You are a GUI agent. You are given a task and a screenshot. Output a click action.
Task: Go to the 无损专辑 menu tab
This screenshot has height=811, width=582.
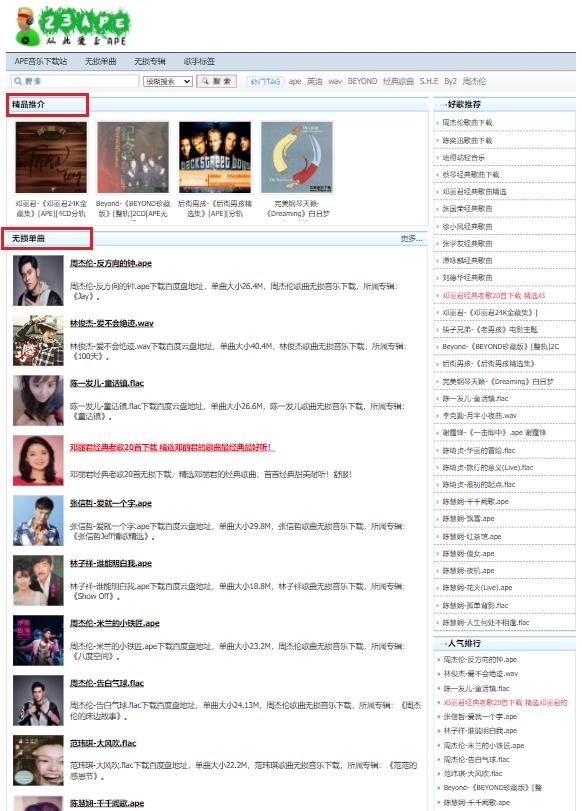[150, 61]
